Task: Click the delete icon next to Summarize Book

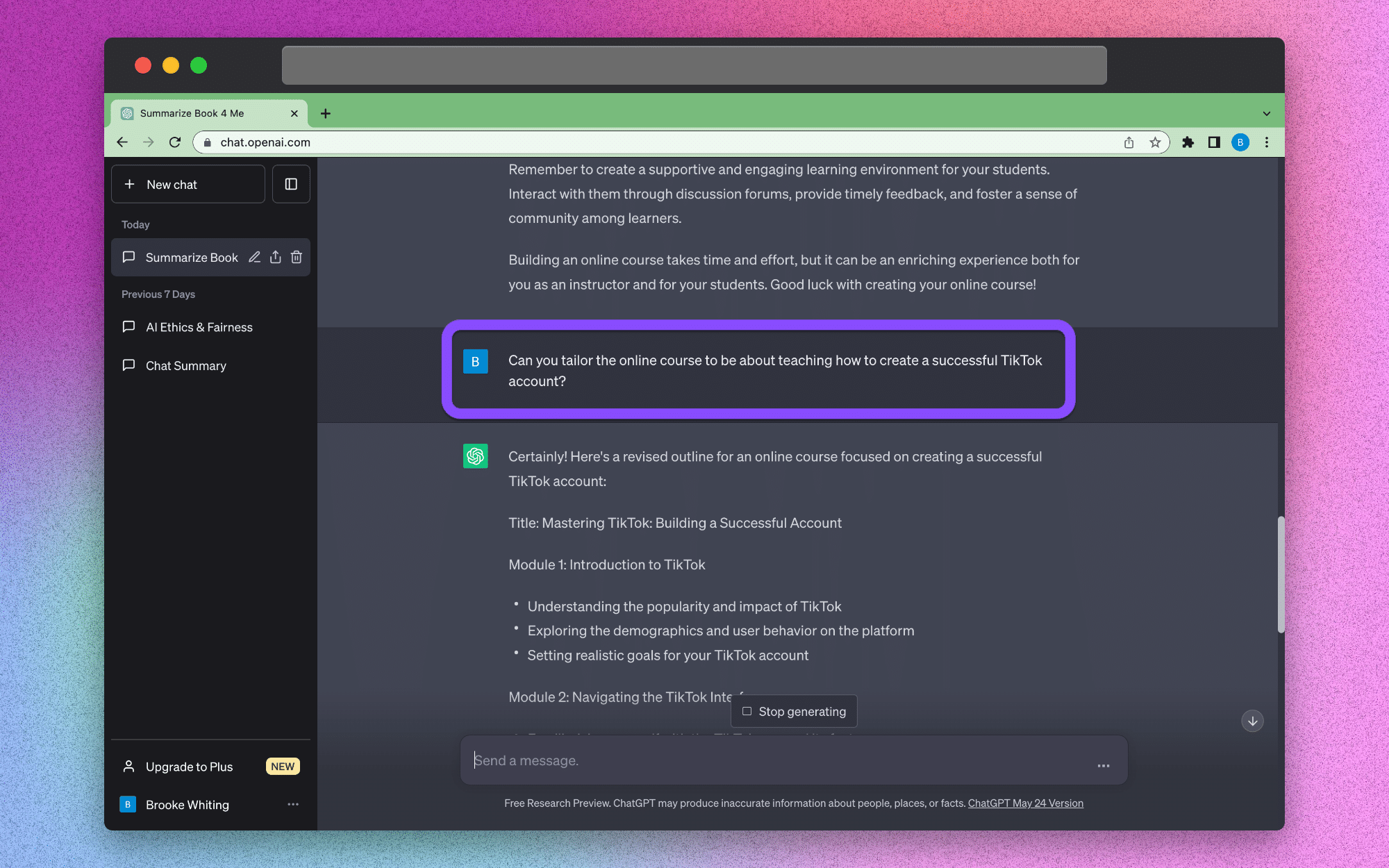Action: click(297, 257)
